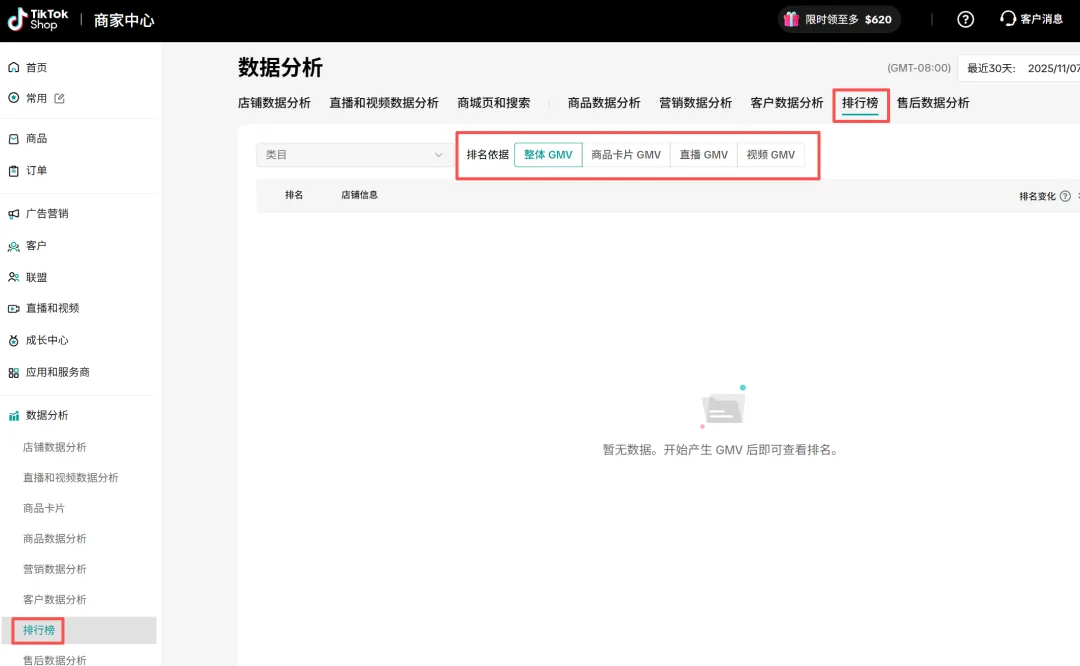Click the edit icon next to 常用
This screenshot has width=1080, height=666.
(x=59, y=98)
